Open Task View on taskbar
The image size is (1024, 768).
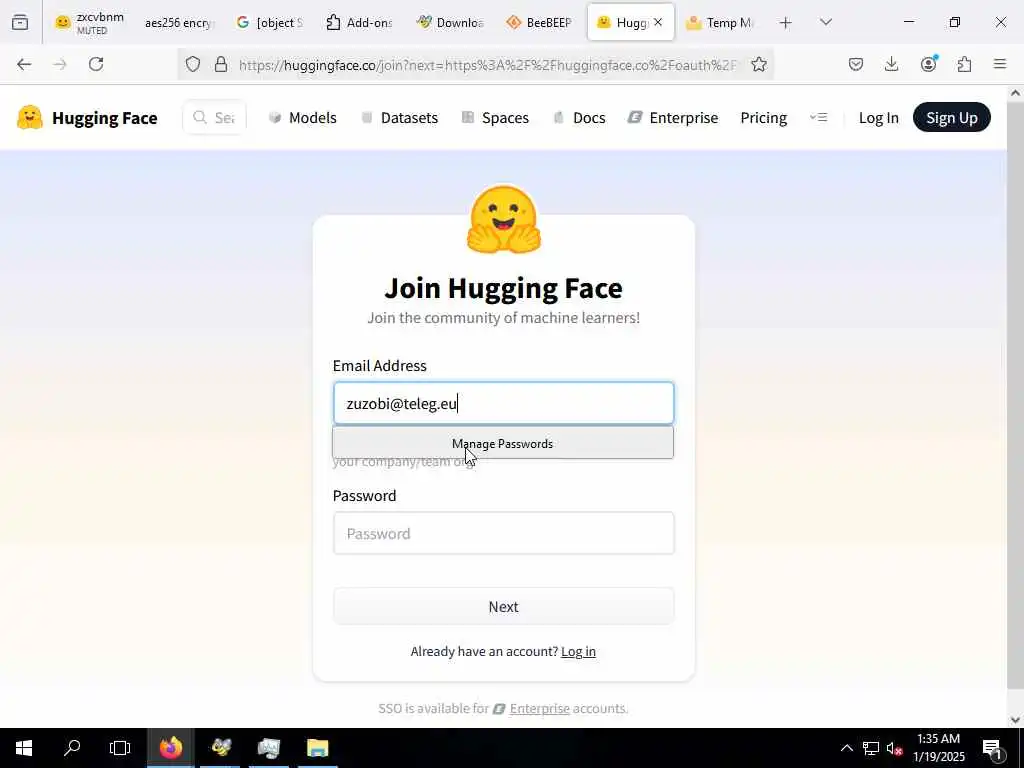tap(120, 748)
